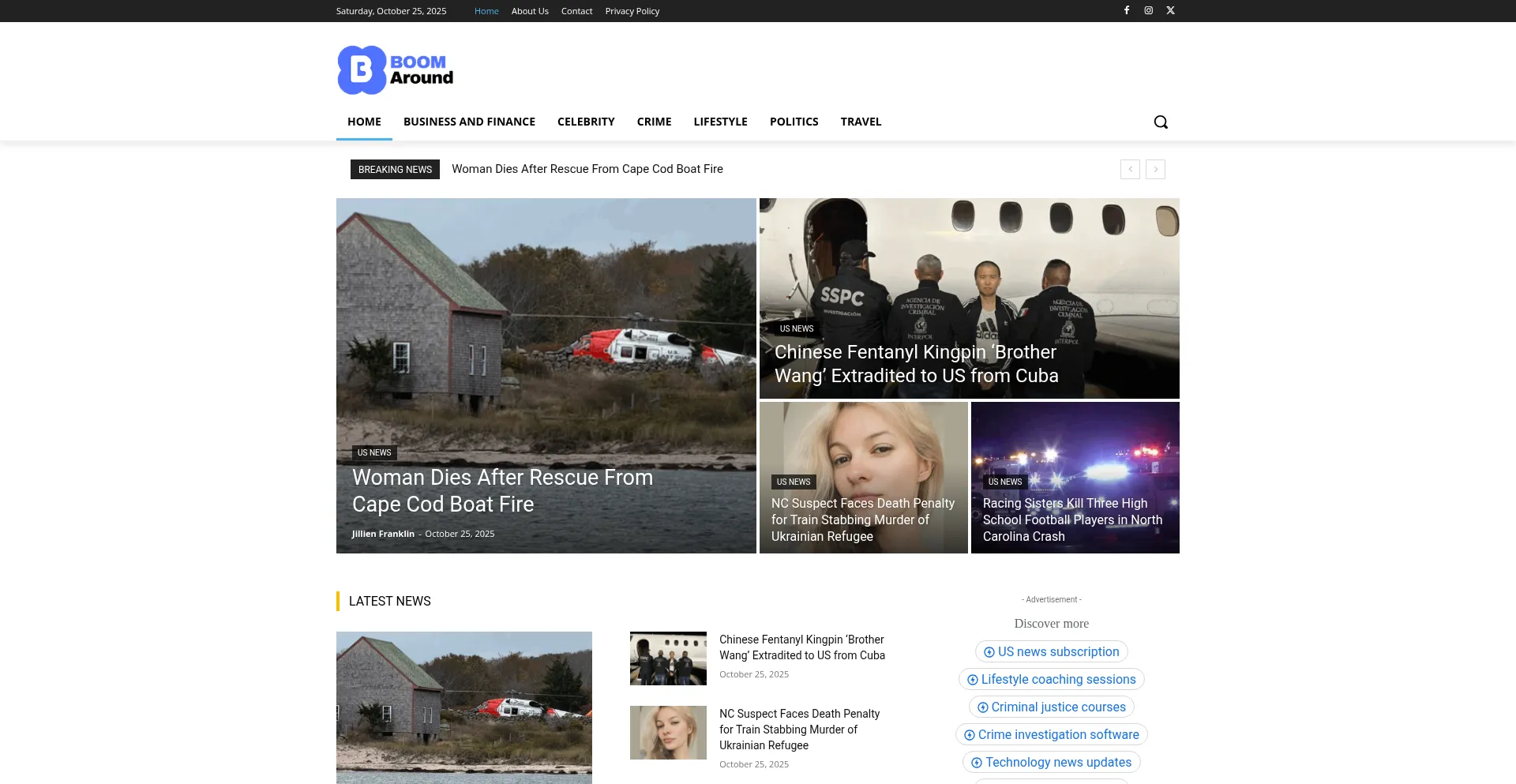Click the US NEWS tag on Cape Cod story
This screenshot has width=1516, height=784.
point(374,452)
